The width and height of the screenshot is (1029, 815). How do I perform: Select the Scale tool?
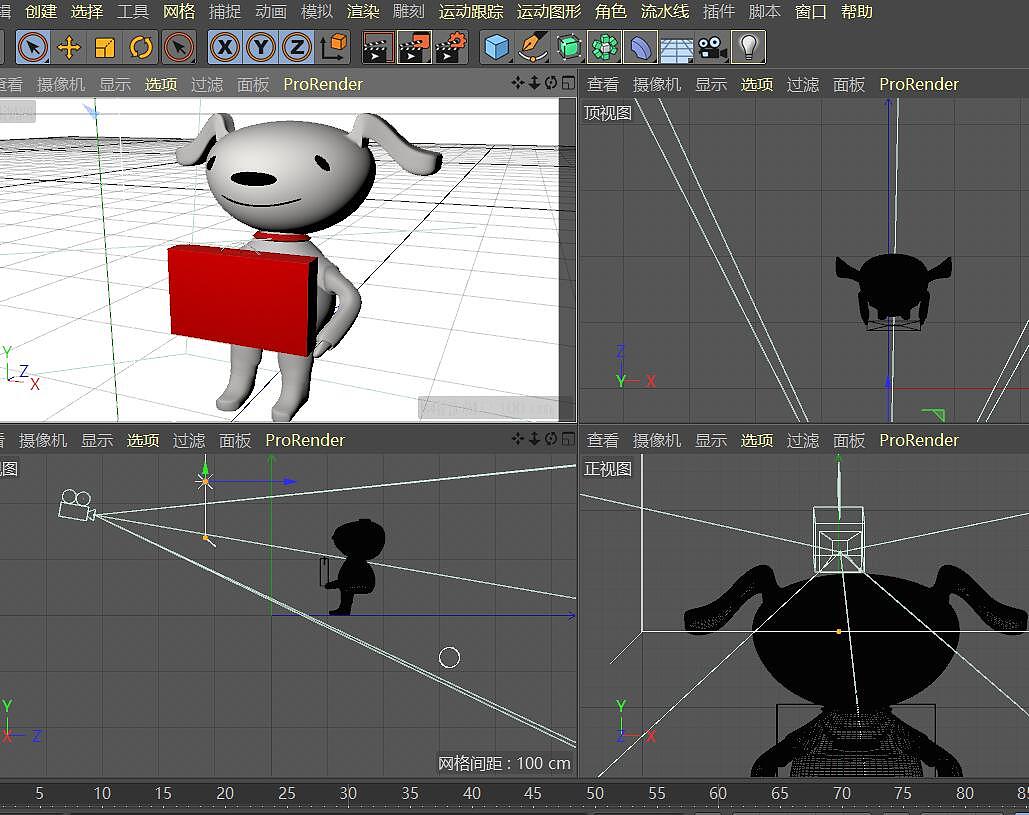pos(105,47)
